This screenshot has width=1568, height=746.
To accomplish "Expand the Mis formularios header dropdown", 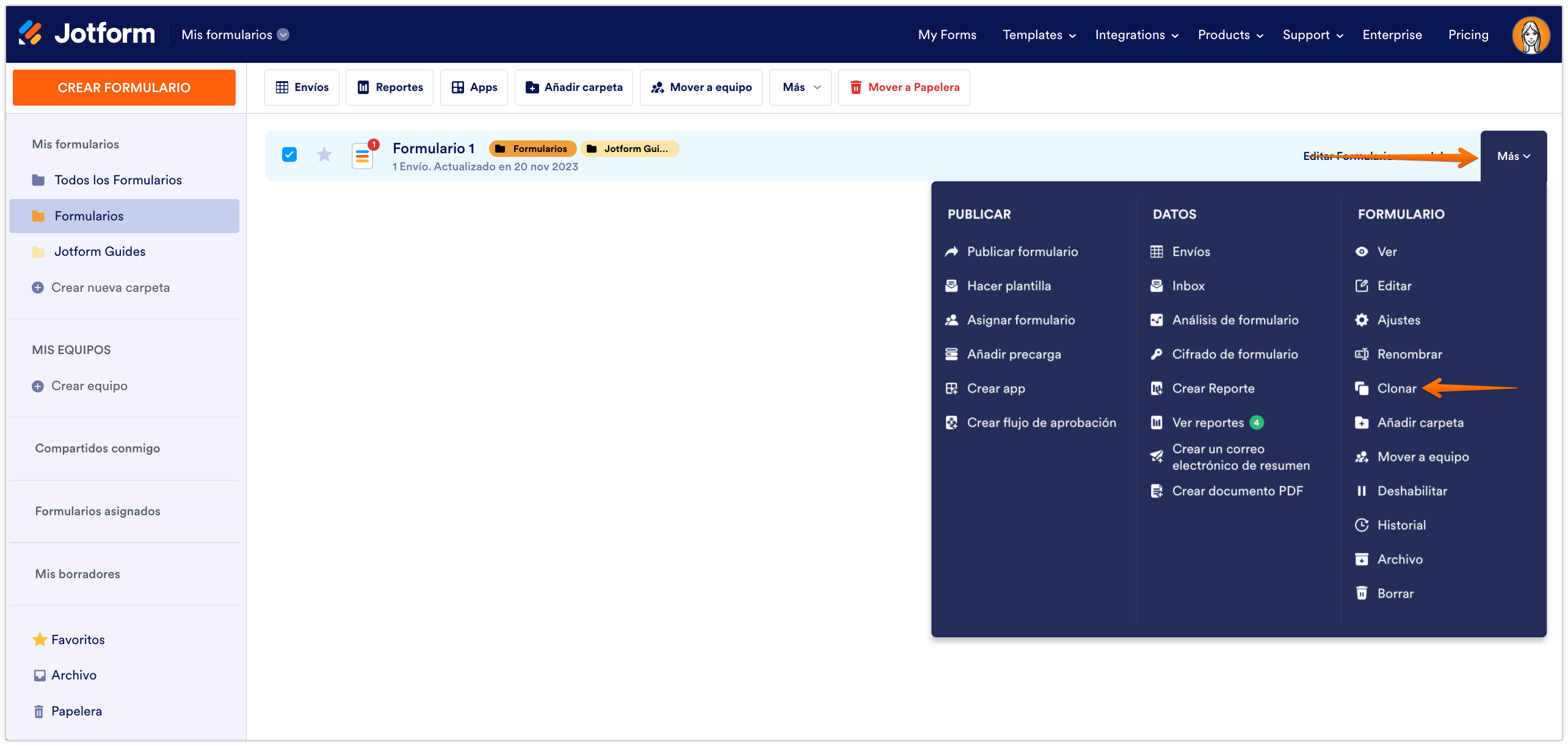I will [283, 35].
